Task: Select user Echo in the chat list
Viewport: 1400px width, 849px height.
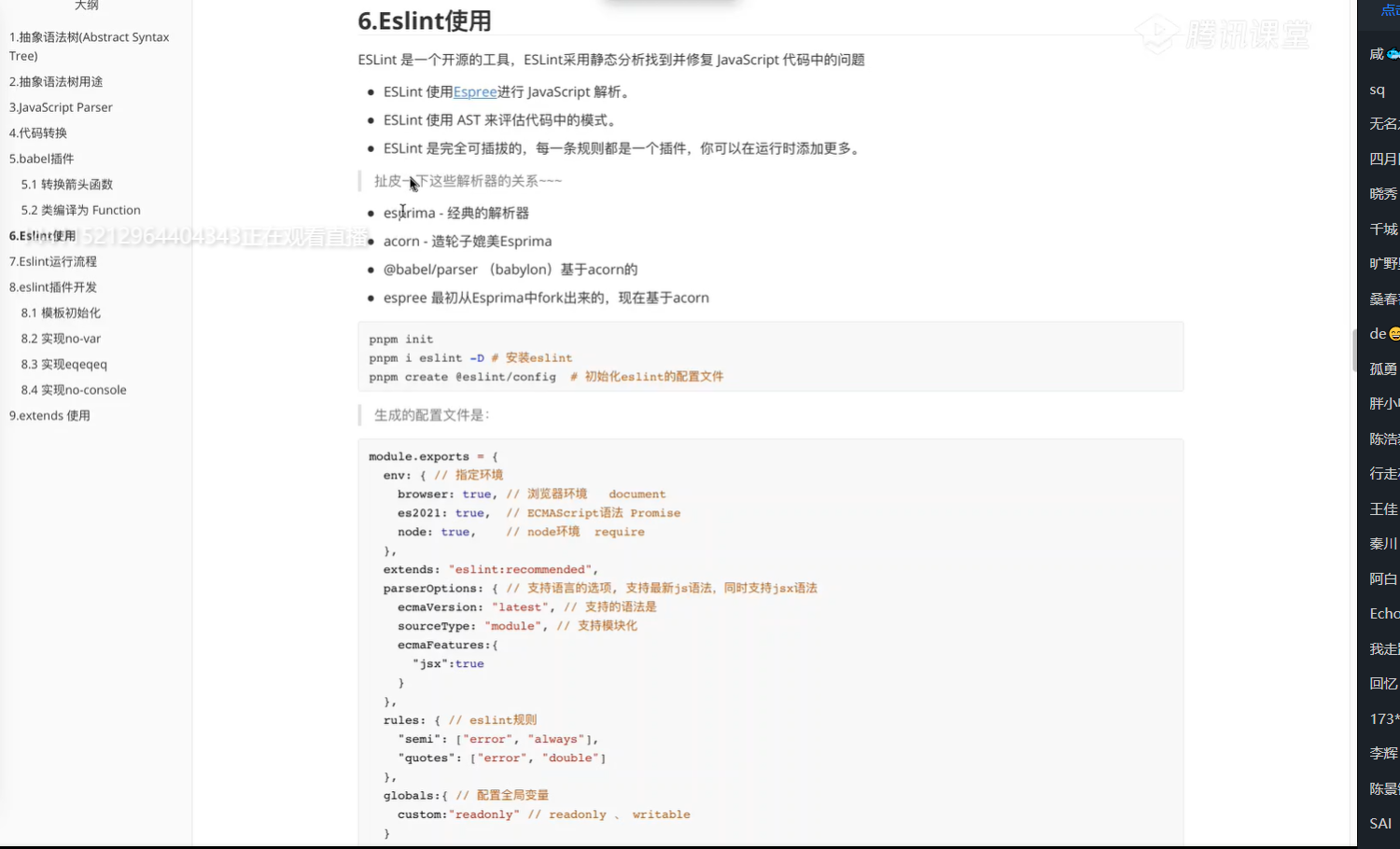Action: point(1384,614)
